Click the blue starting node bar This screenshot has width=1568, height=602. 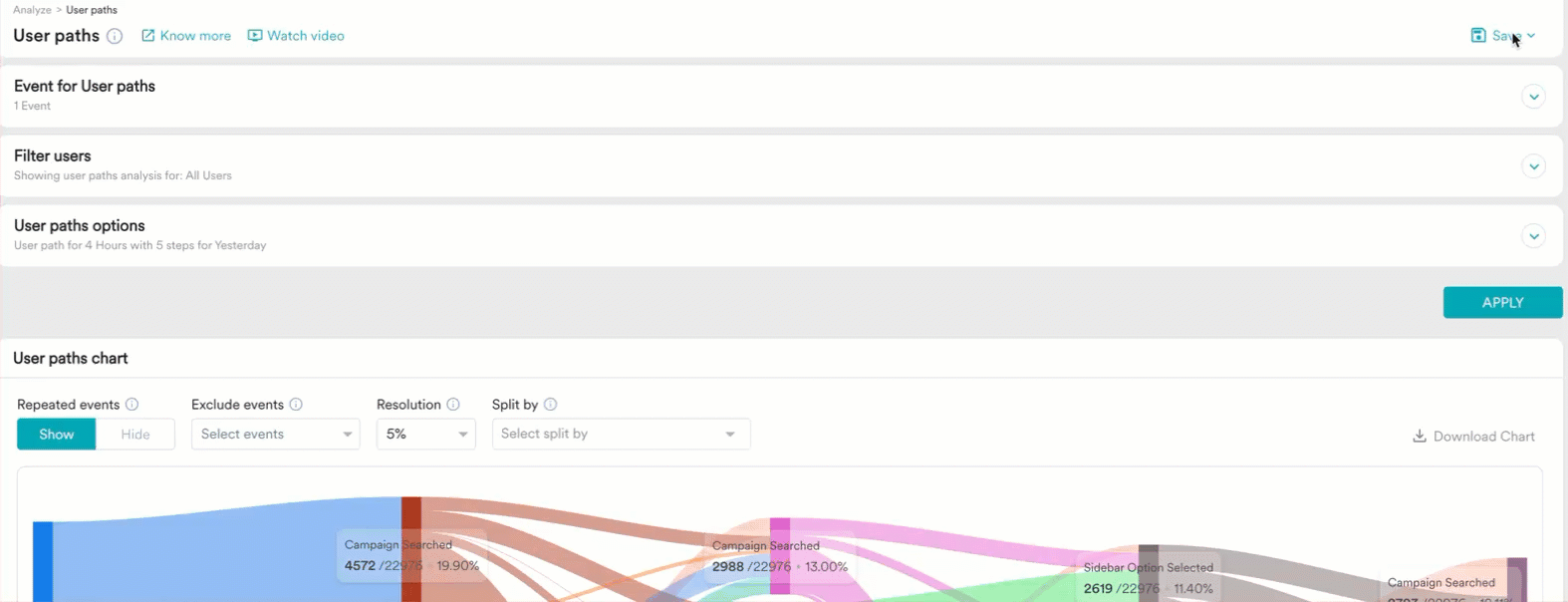point(43,561)
